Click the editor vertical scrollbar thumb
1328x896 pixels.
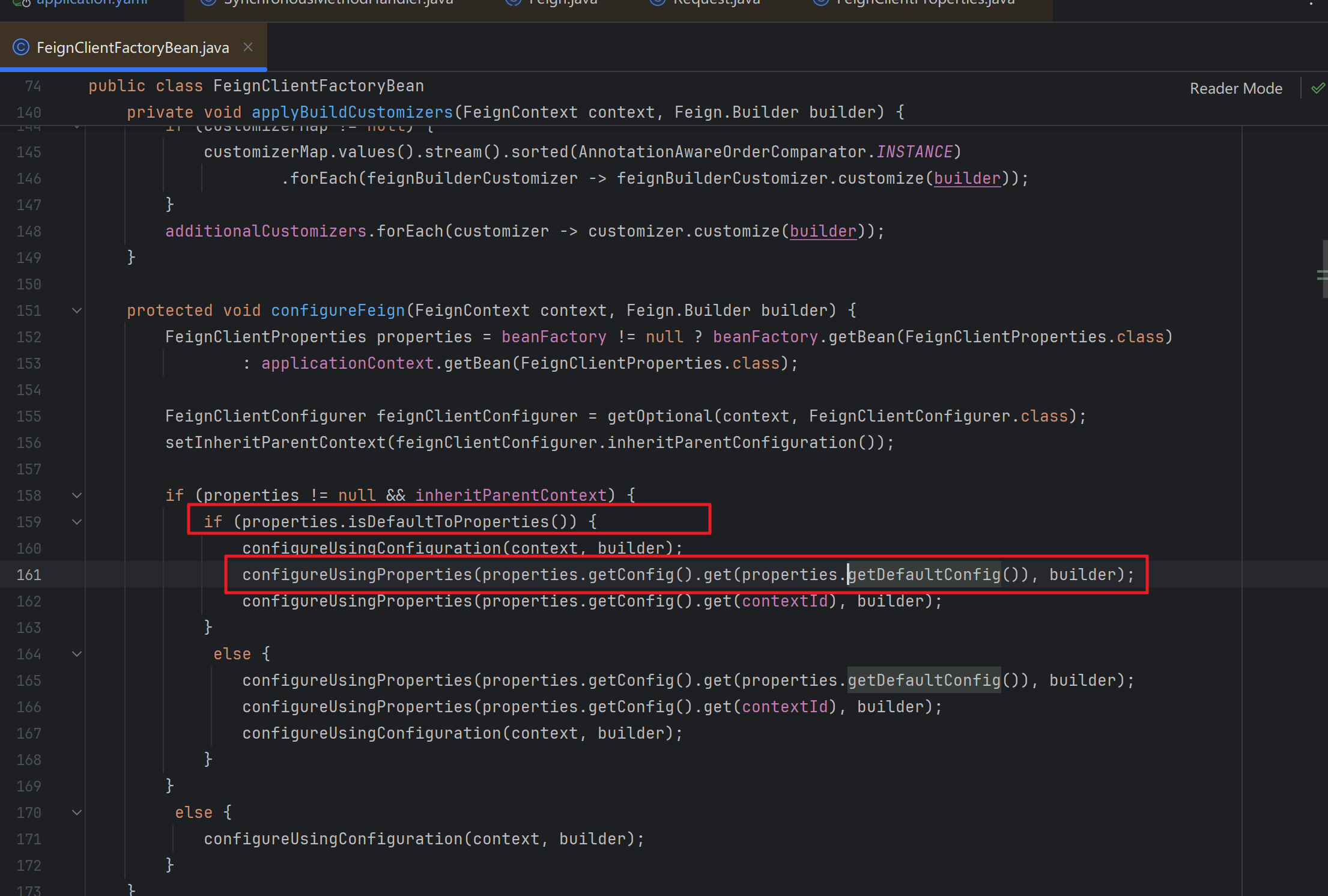pyautogui.click(x=1324, y=269)
